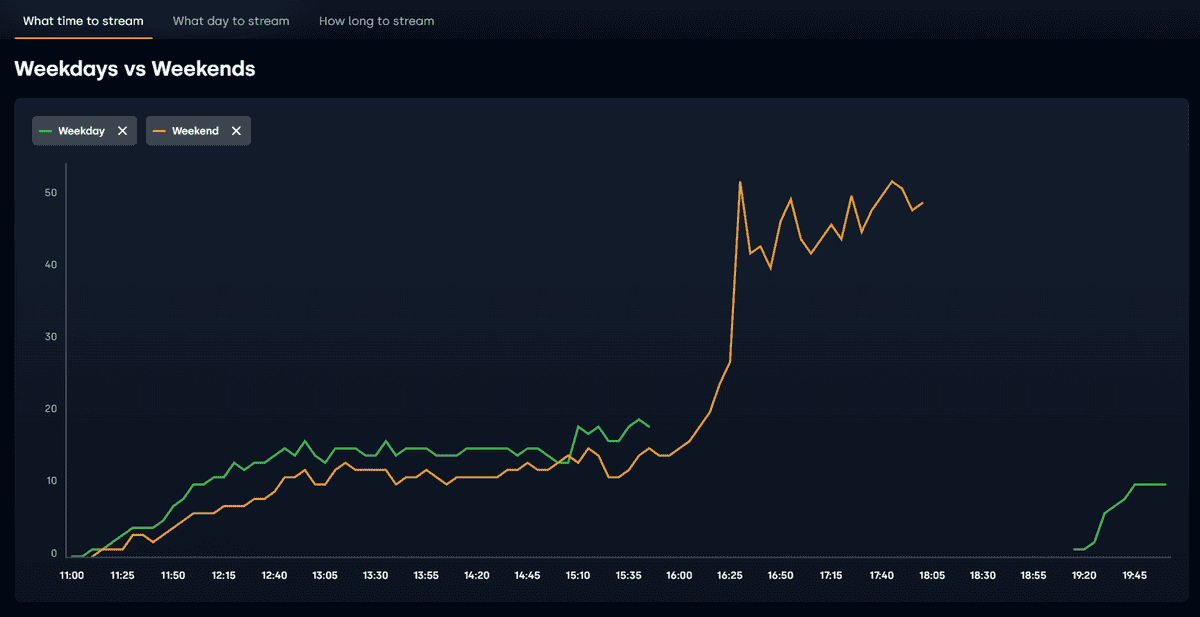This screenshot has width=1200, height=617.
Task: Click the 19:20 x-axis time label
Action: click(1084, 576)
